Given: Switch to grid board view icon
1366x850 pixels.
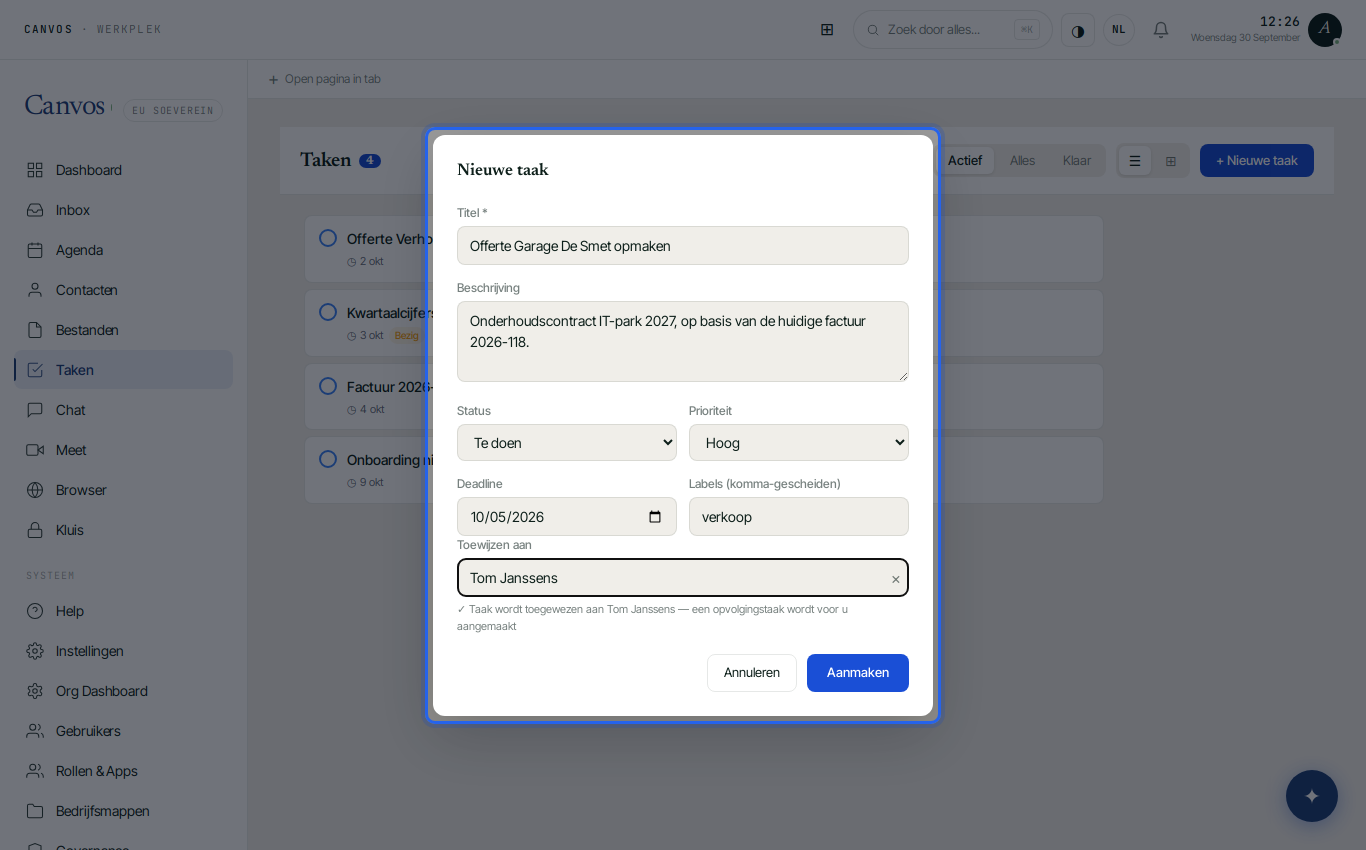Looking at the screenshot, I should point(1171,161).
